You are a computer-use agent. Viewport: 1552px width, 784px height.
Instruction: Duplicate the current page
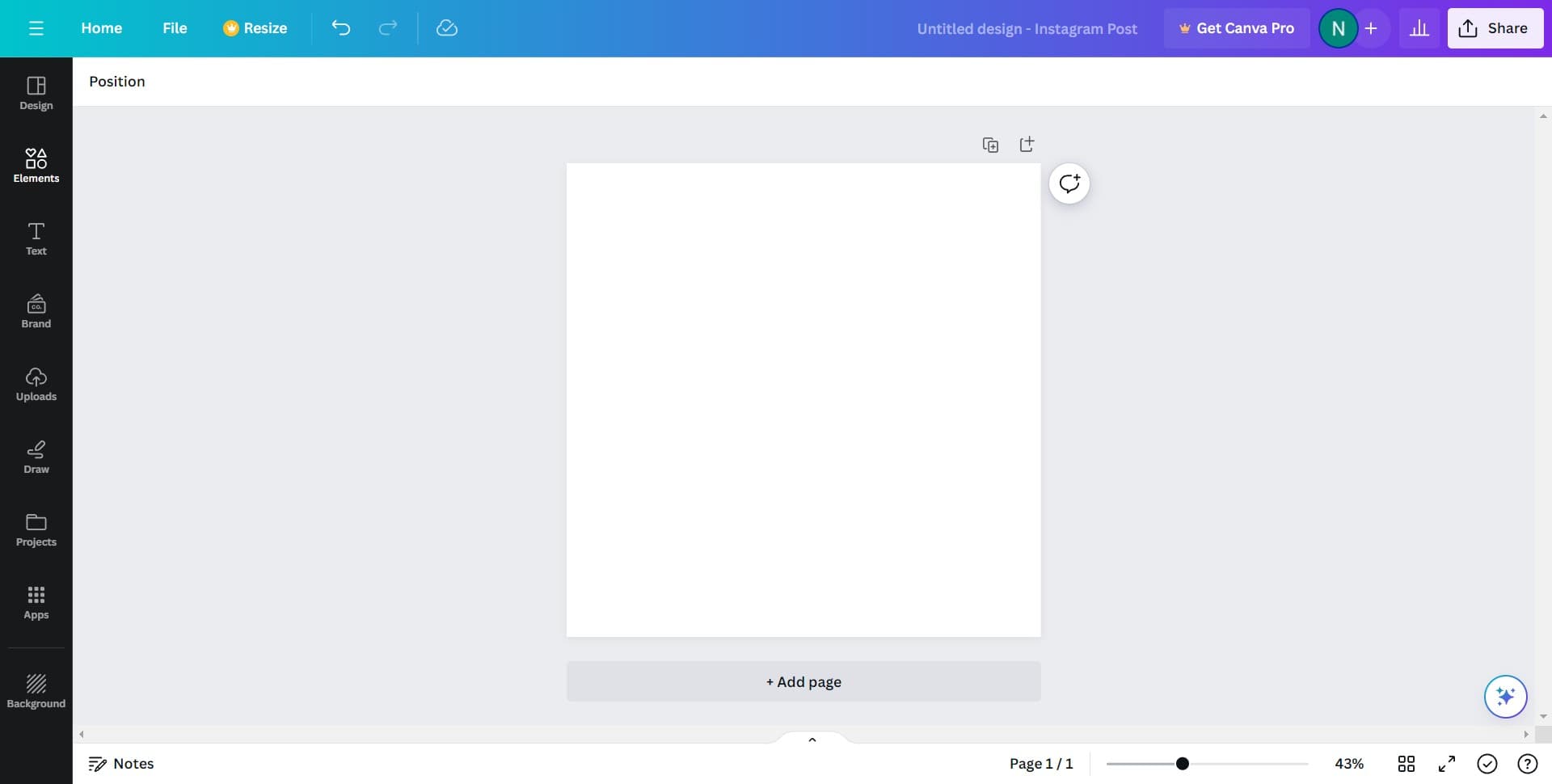(990, 144)
